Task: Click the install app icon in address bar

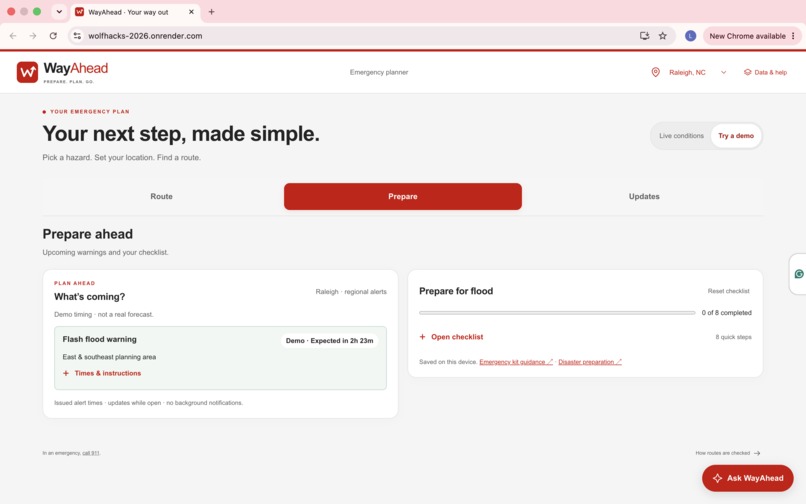Action: point(644,36)
